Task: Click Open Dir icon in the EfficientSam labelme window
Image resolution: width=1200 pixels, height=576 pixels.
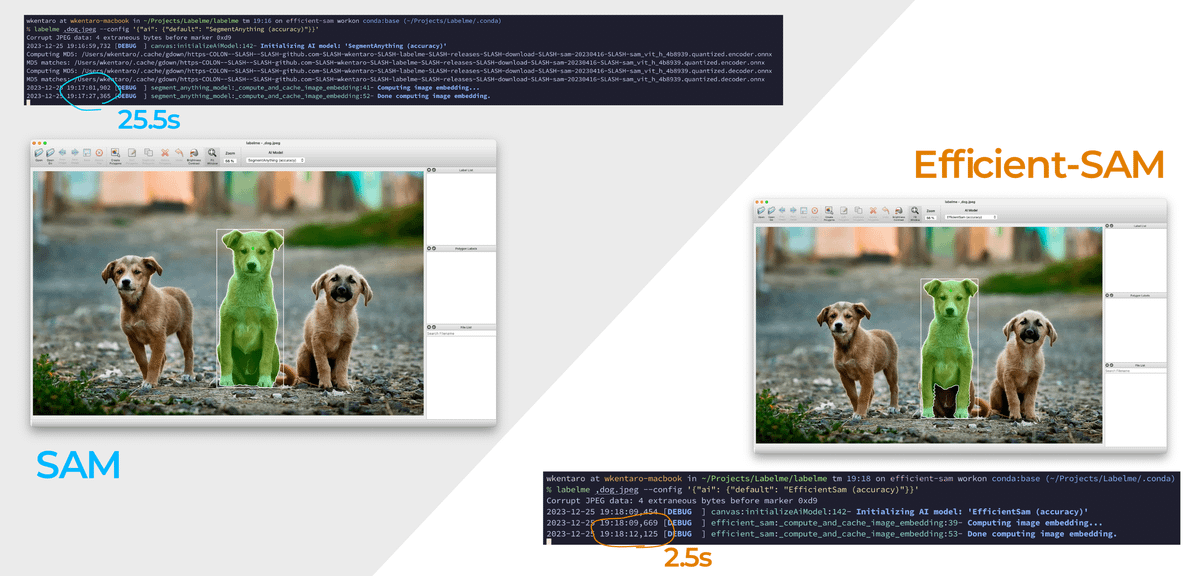Action: (x=771, y=211)
